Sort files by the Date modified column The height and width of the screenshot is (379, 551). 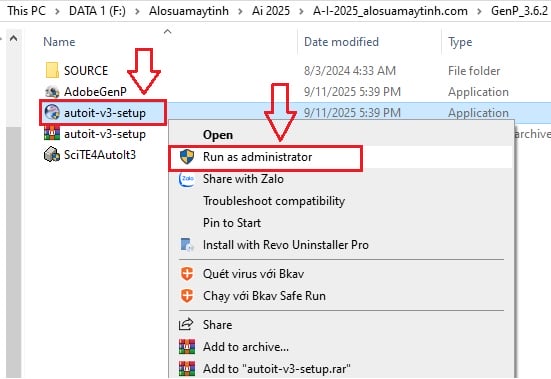point(341,42)
